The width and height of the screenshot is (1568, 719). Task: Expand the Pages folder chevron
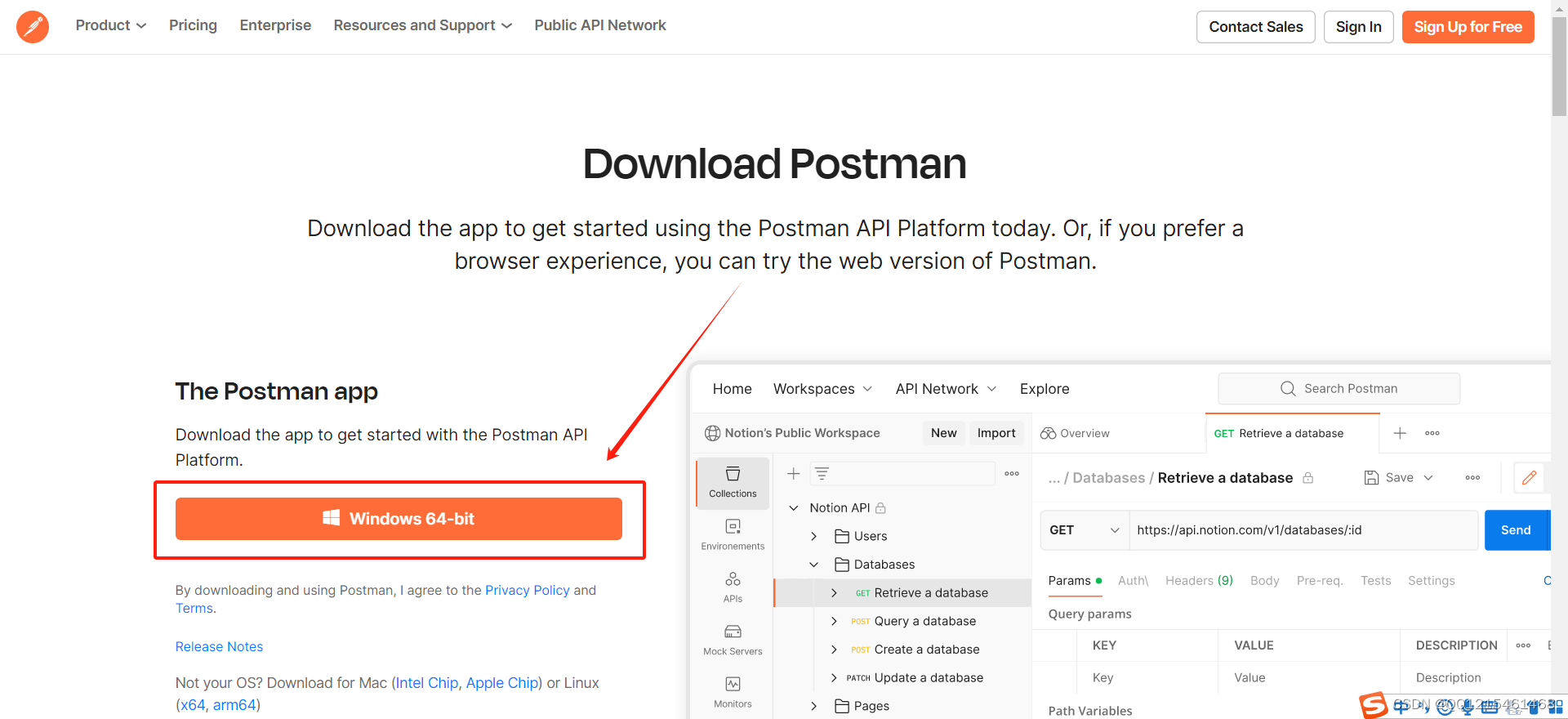pos(813,706)
